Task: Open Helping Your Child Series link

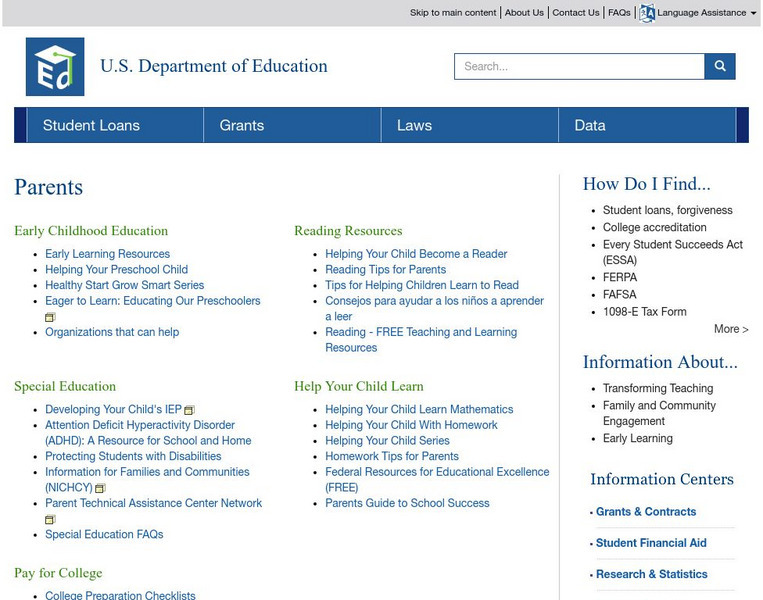Action: pos(387,441)
